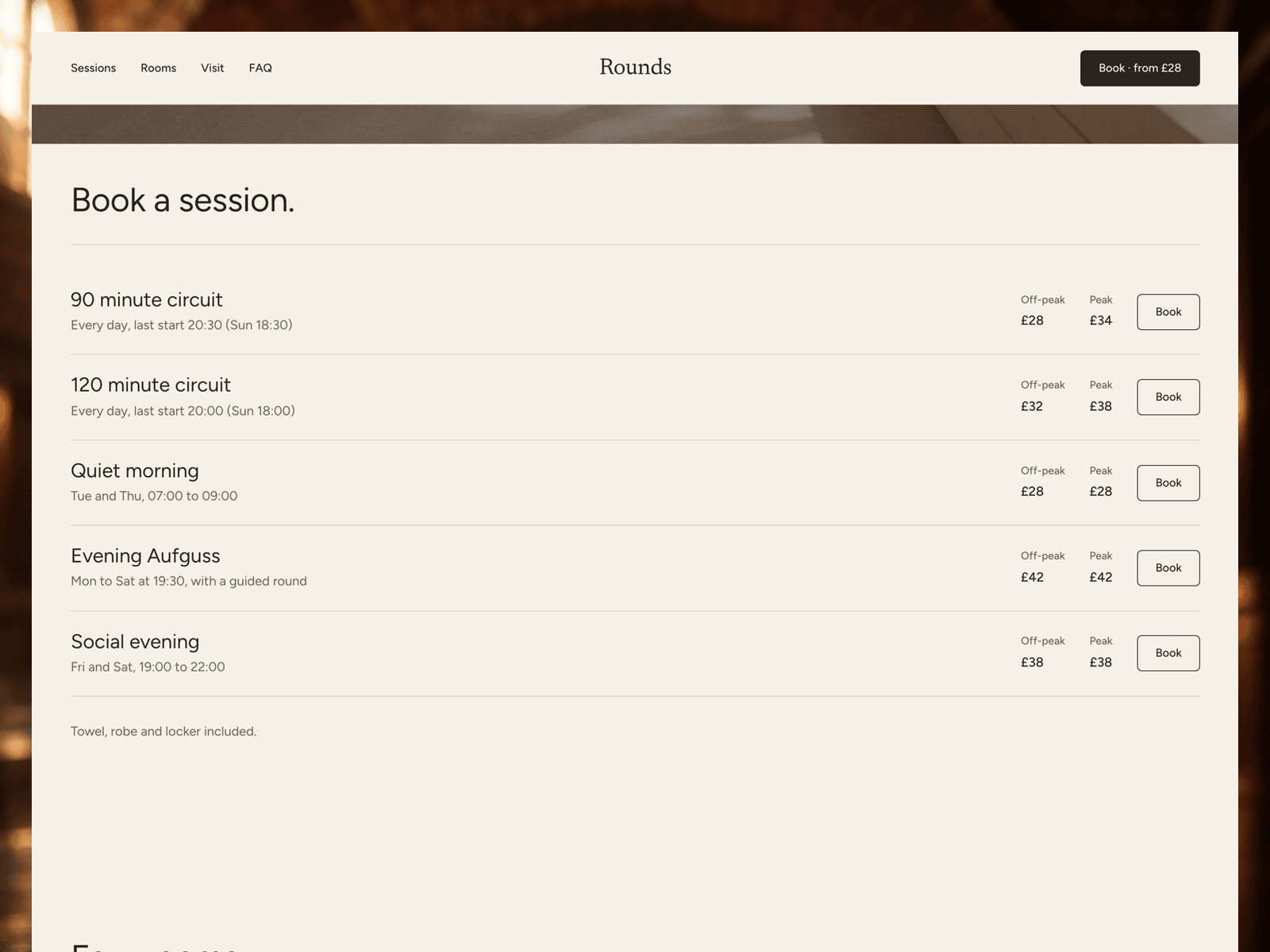This screenshot has width=1270, height=952.
Task: Click 'Mon to Sat at 19:30, with a guided round'
Action: click(x=189, y=582)
